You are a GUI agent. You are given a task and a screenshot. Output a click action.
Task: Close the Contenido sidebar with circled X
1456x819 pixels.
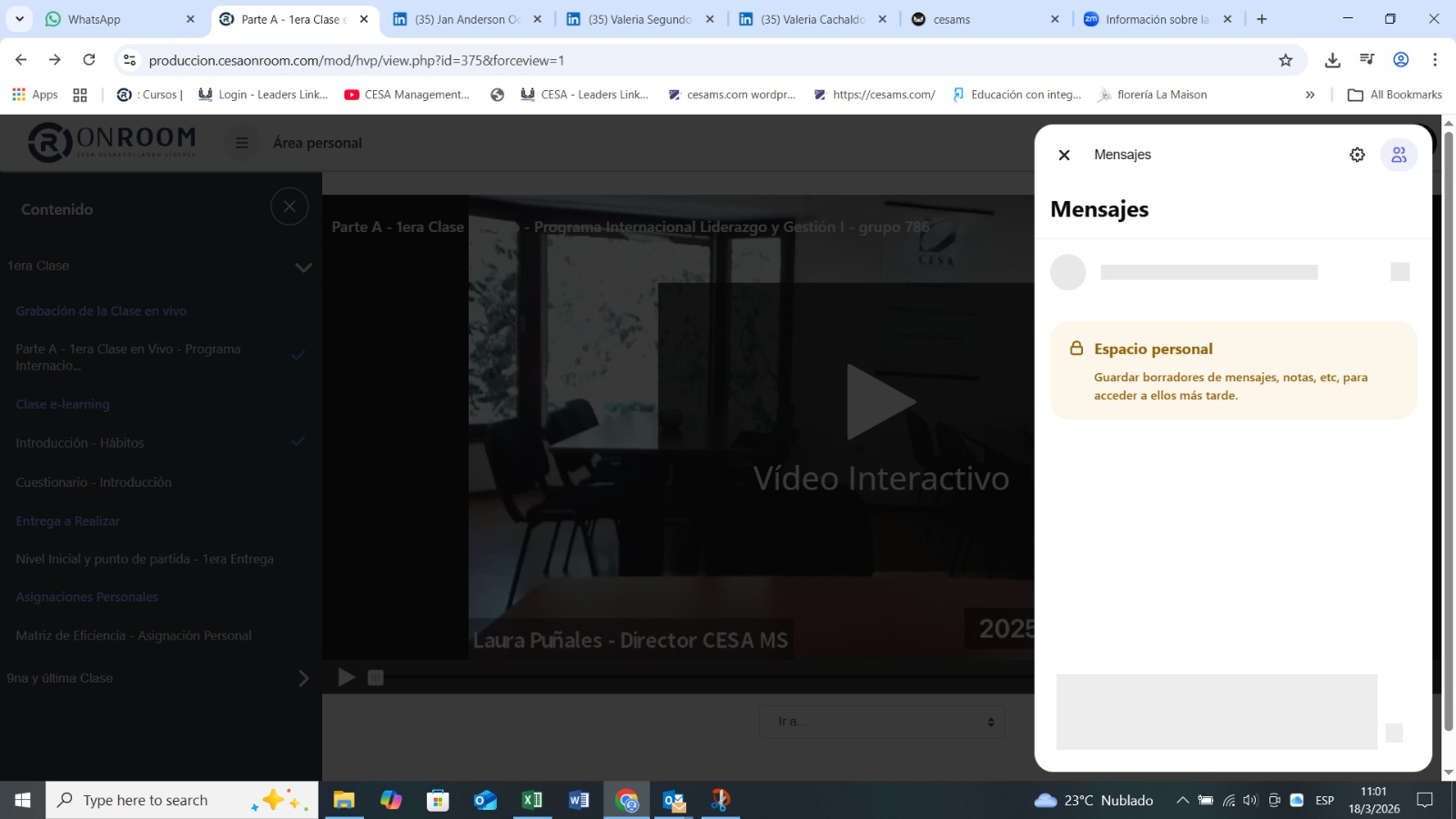point(289,207)
